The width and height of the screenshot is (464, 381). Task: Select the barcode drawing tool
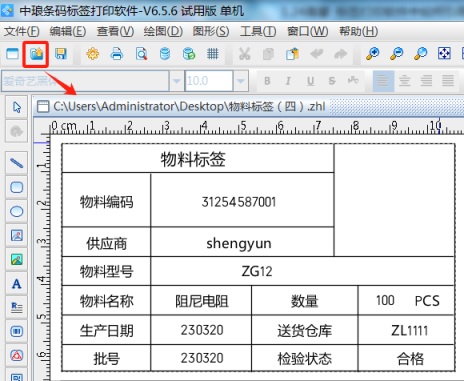pos(16,331)
